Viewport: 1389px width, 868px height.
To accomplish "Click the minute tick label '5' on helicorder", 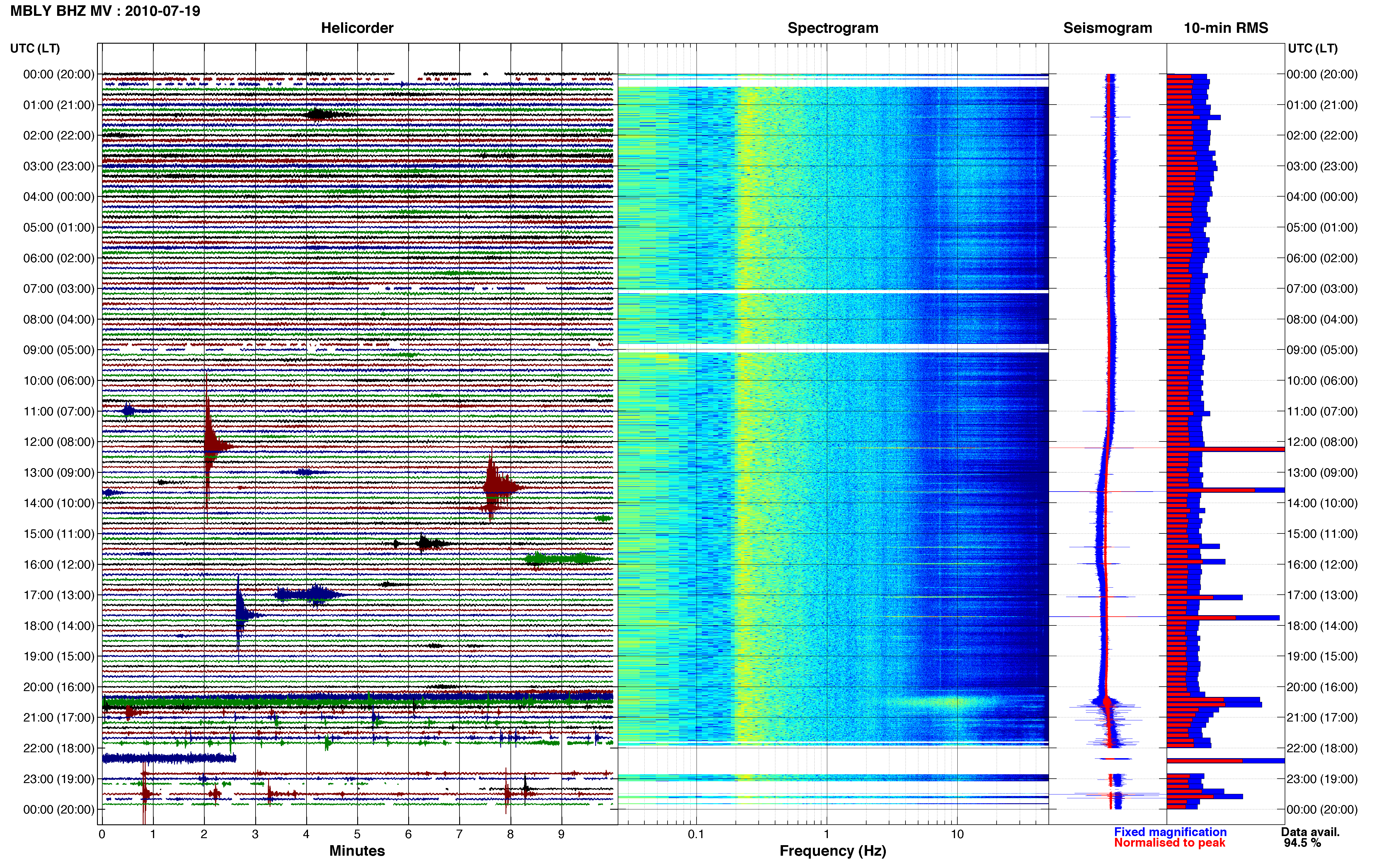I will click(x=357, y=834).
